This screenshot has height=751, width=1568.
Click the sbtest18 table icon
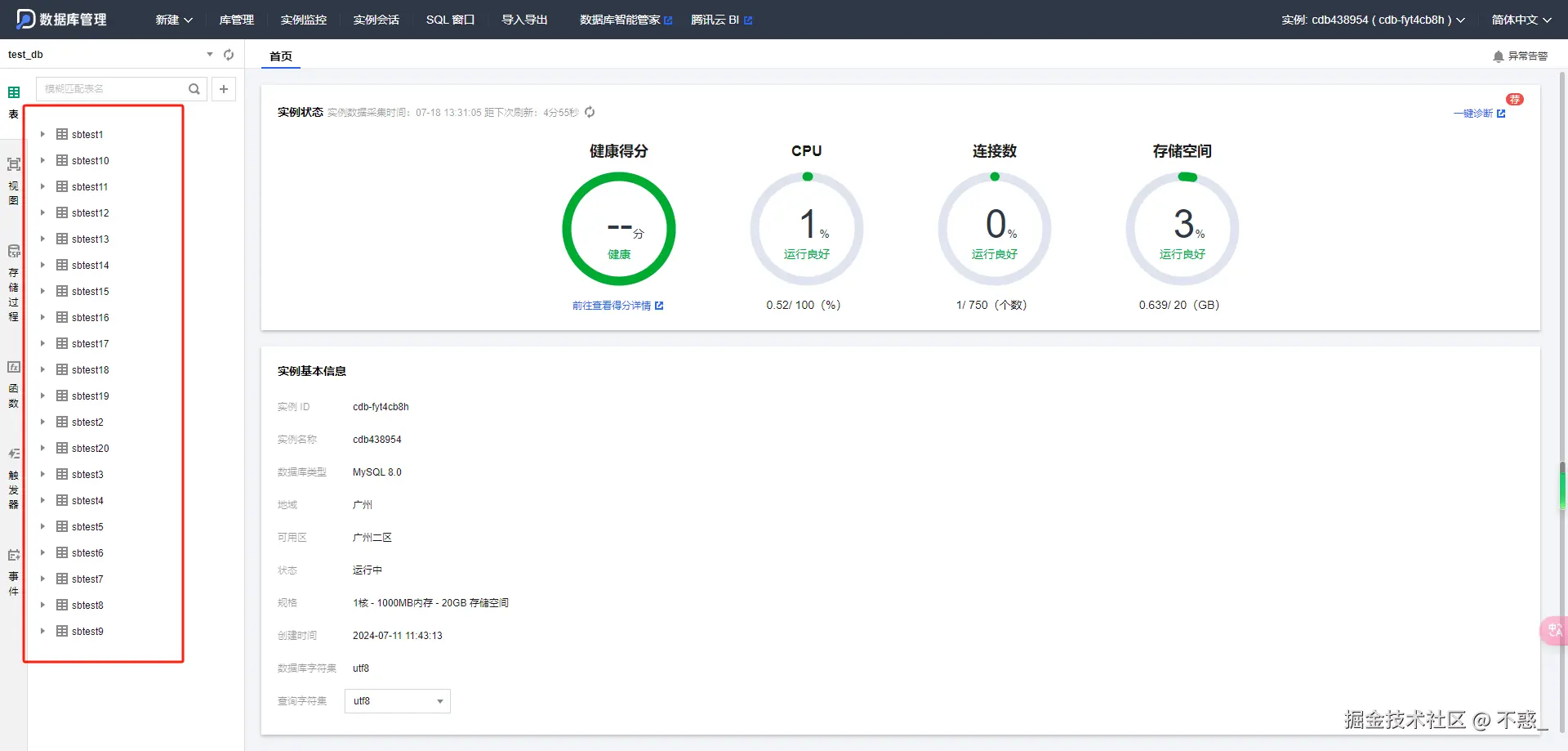click(62, 369)
